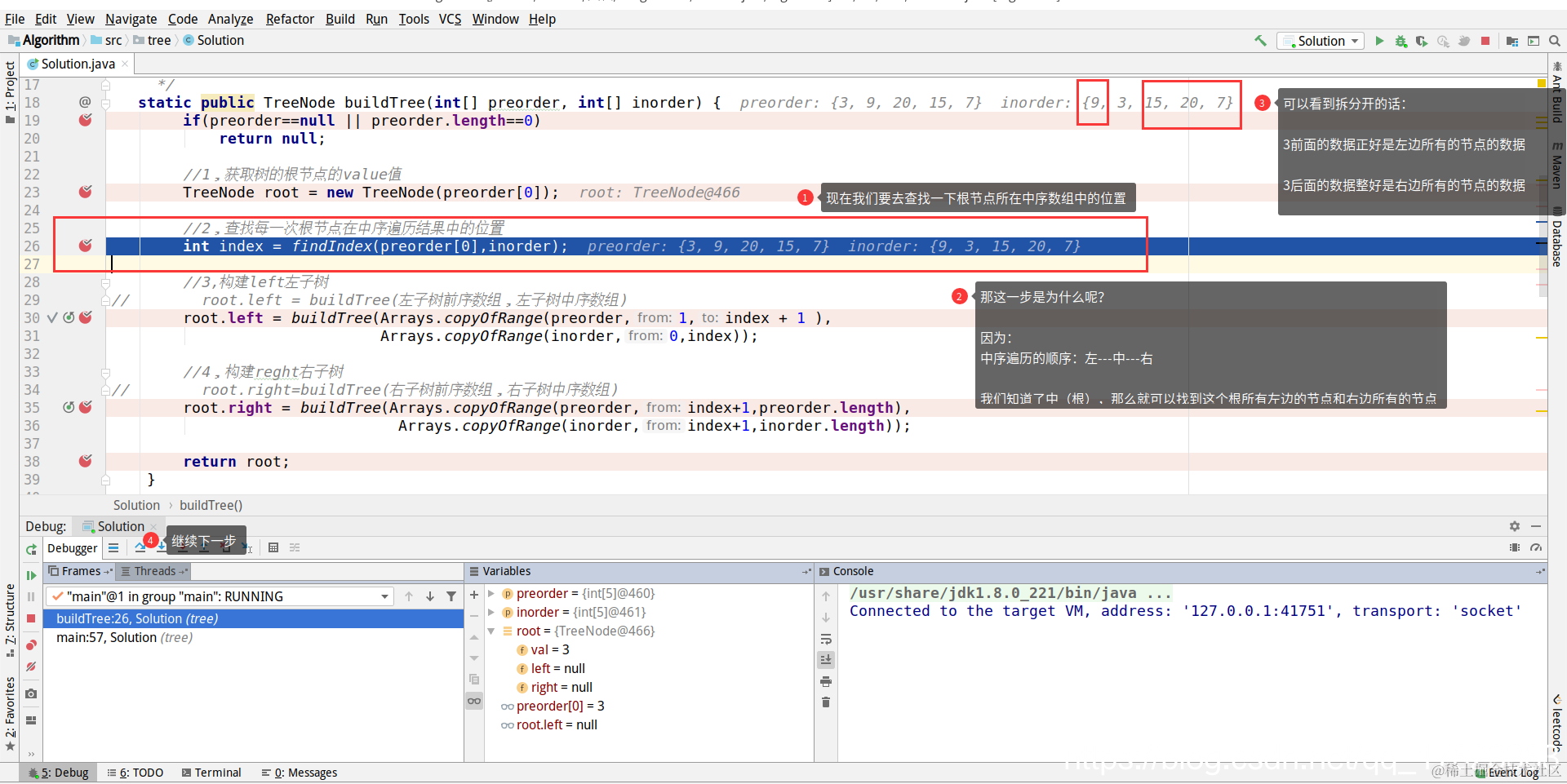Collapse the root variable node
This screenshot has height=784, width=1567.
coord(491,631)
